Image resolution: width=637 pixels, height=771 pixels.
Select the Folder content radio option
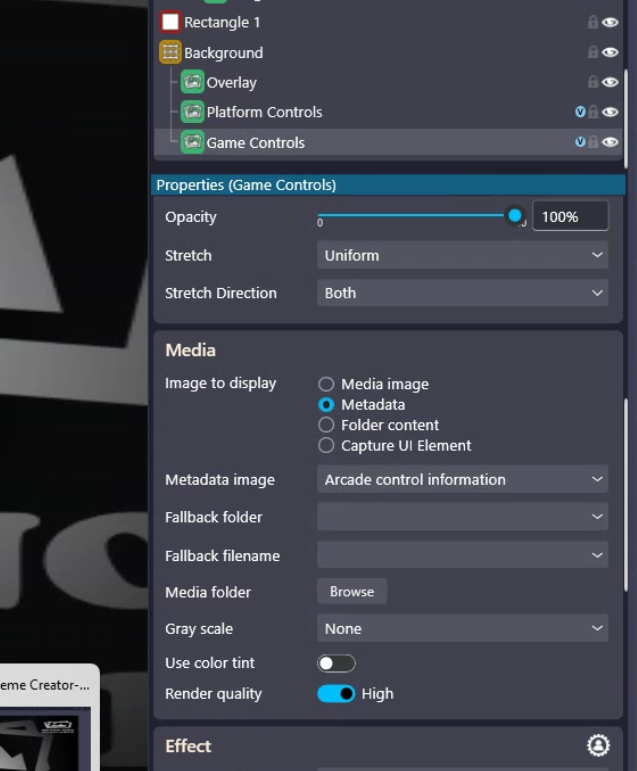click(326, 425)
